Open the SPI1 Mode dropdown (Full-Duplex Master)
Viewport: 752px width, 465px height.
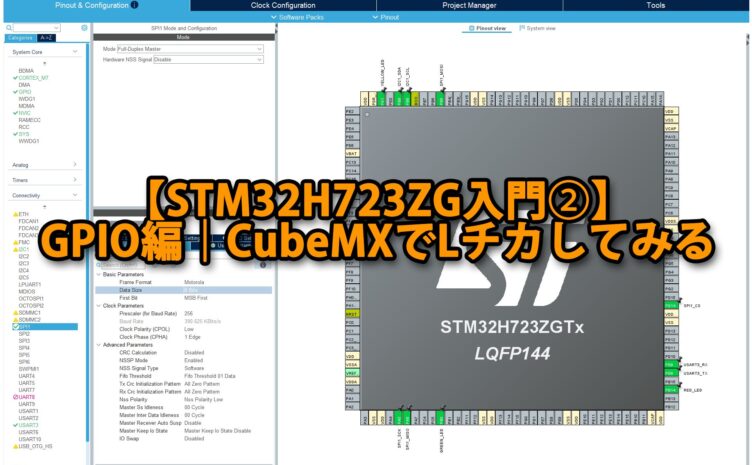(x=189, y=48)
